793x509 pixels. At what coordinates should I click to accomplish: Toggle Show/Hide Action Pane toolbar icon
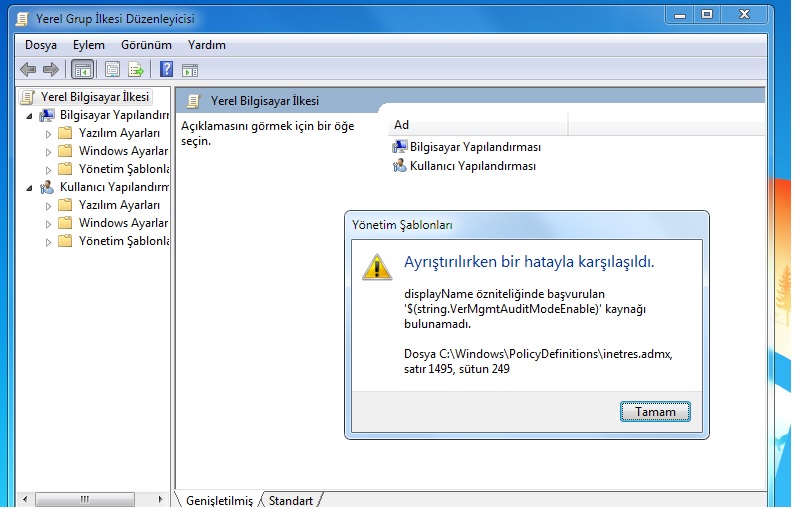(190, 70)
